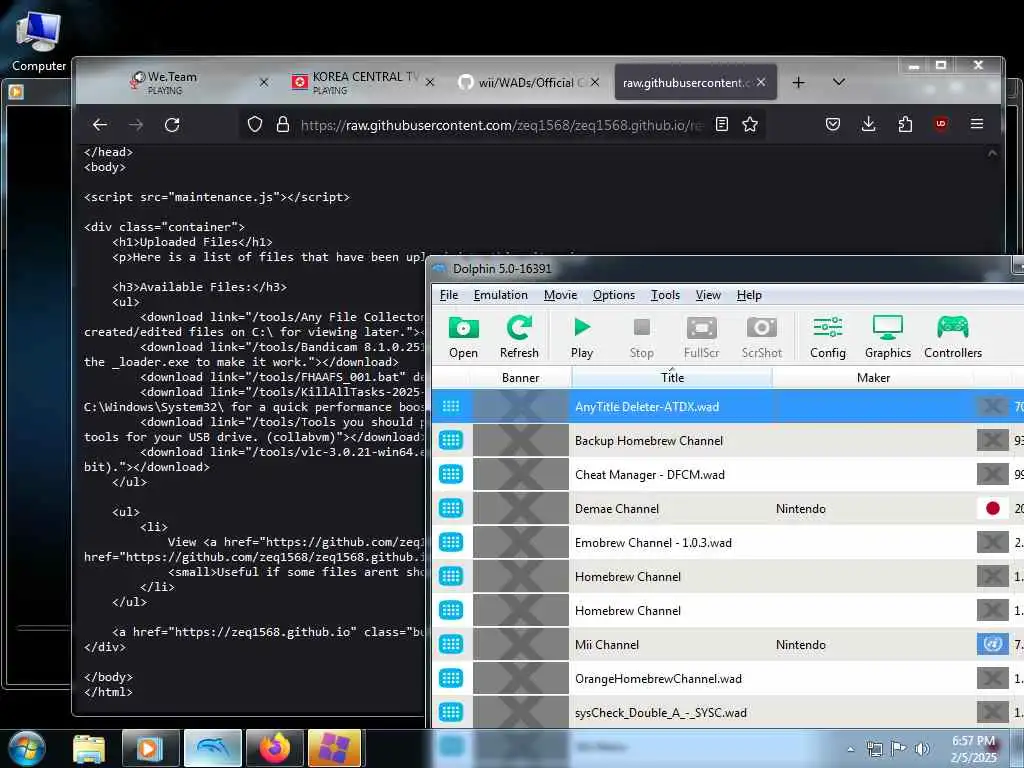The width and height of the screenshot is (1024, 768).
Task: Click the site security padlock icon
Action: coord(282,124)
